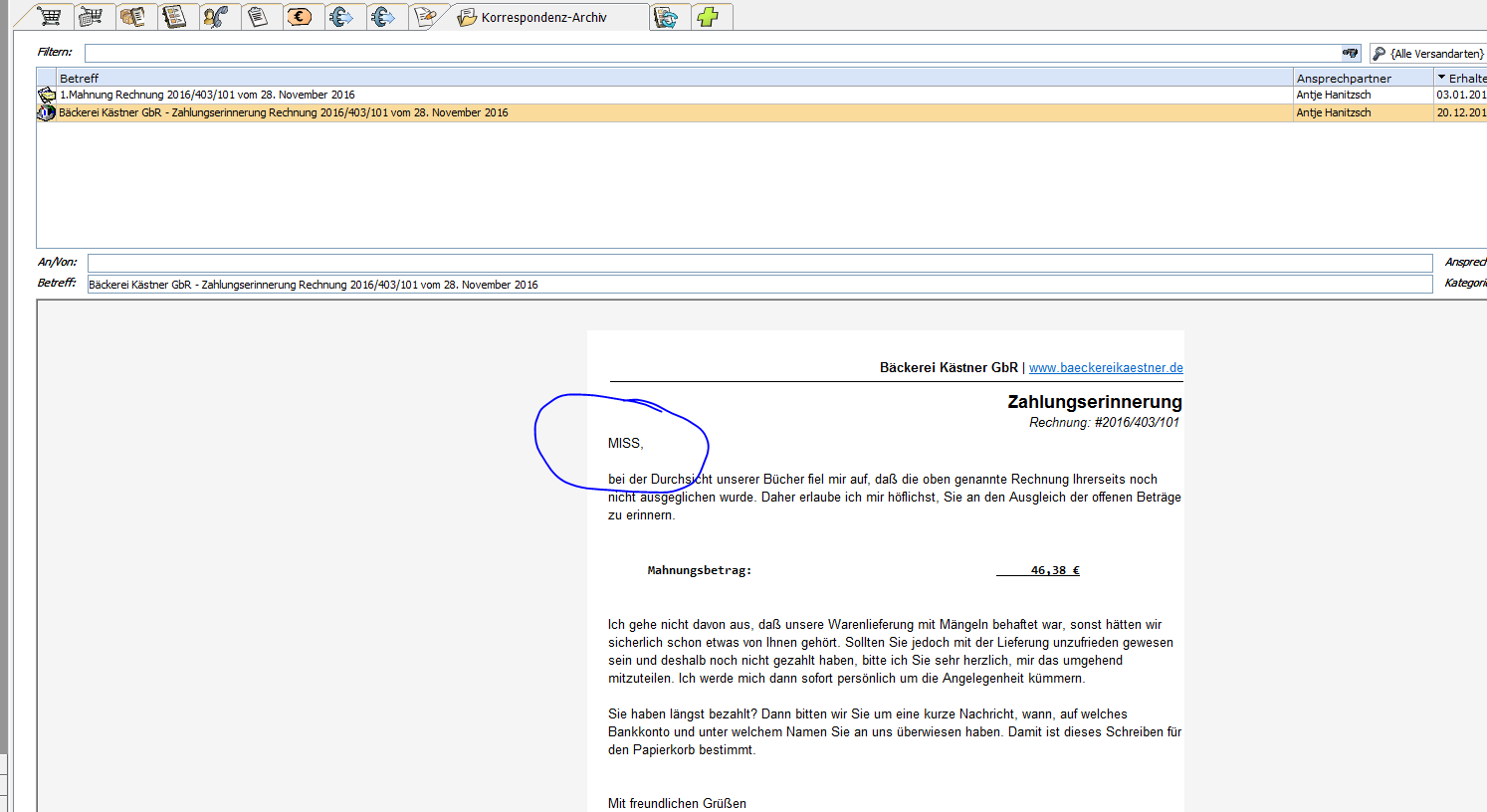Open the orange euro coin tab

click(300, 17)
